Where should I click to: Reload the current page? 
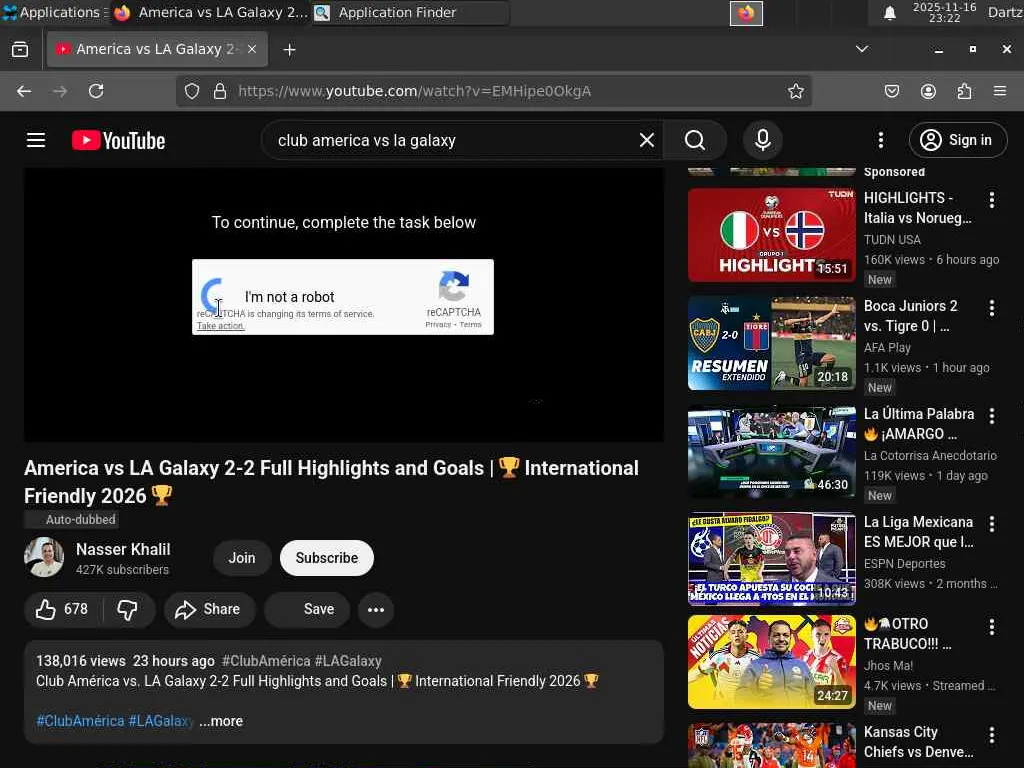point(96,91)
